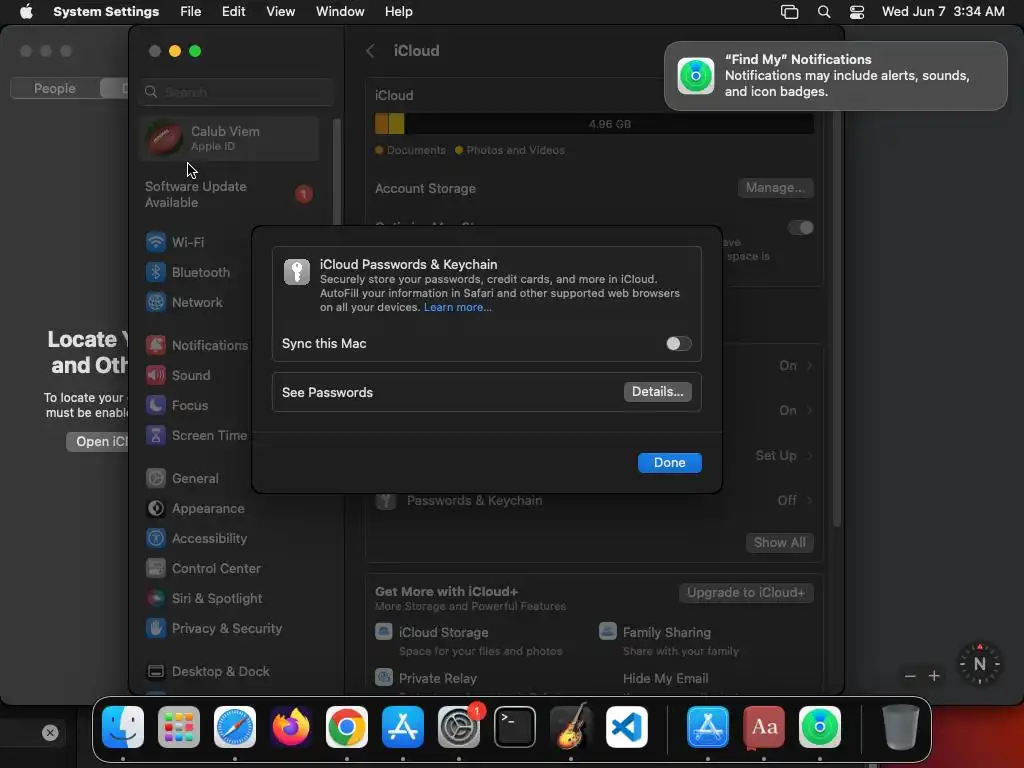Open Appearance icon in sidebar
Screen dimensions: 1024x768
(x=155, y=508)
